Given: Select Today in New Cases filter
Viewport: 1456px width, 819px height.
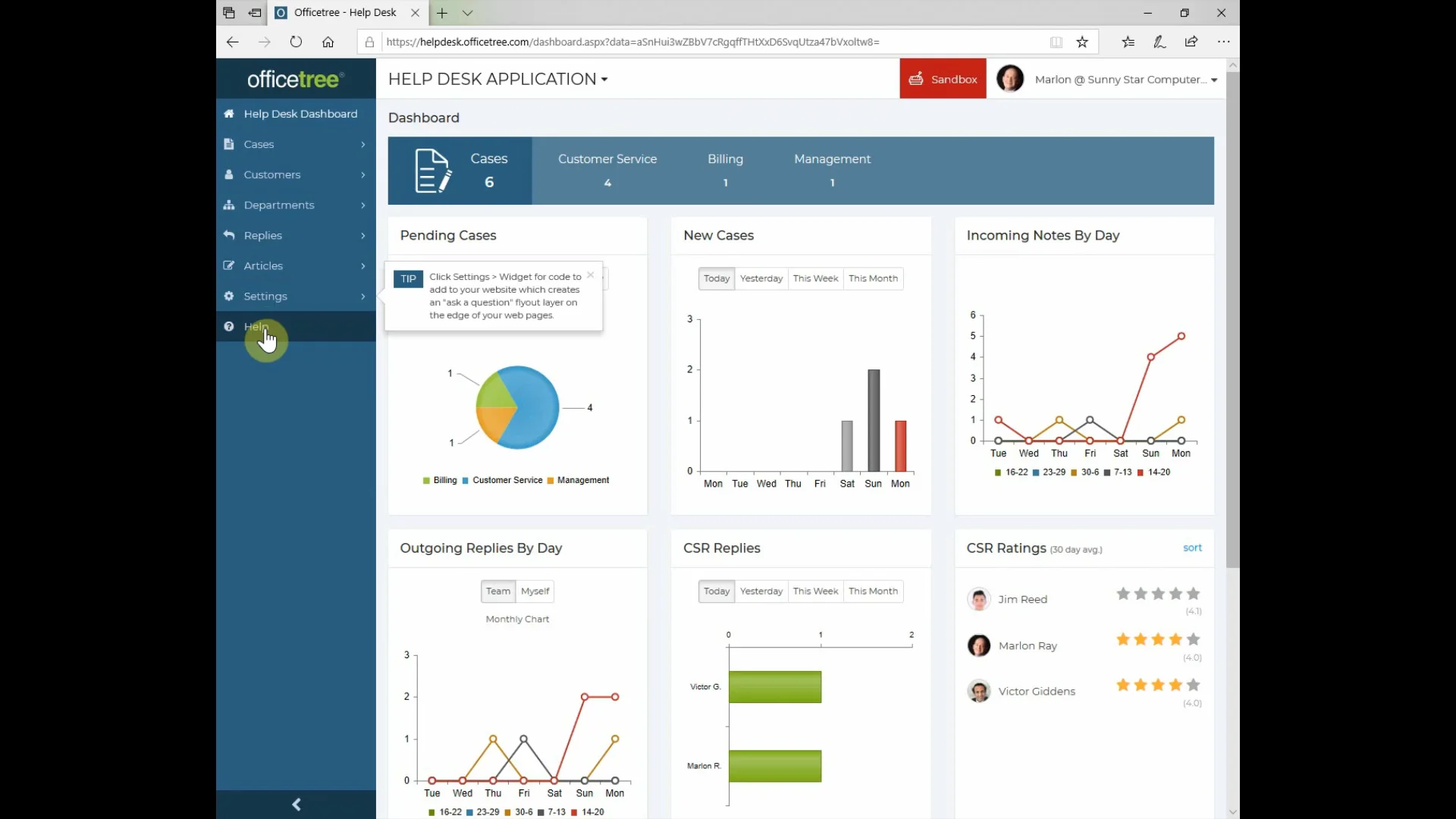Looking at the screenshot, I should [x=717, y=278].
